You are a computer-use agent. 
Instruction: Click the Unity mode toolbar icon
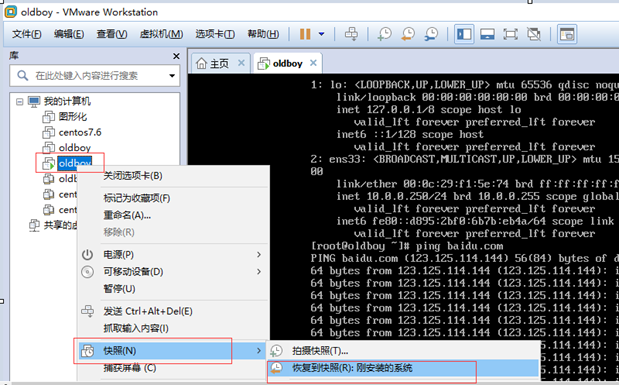point(534,34)
